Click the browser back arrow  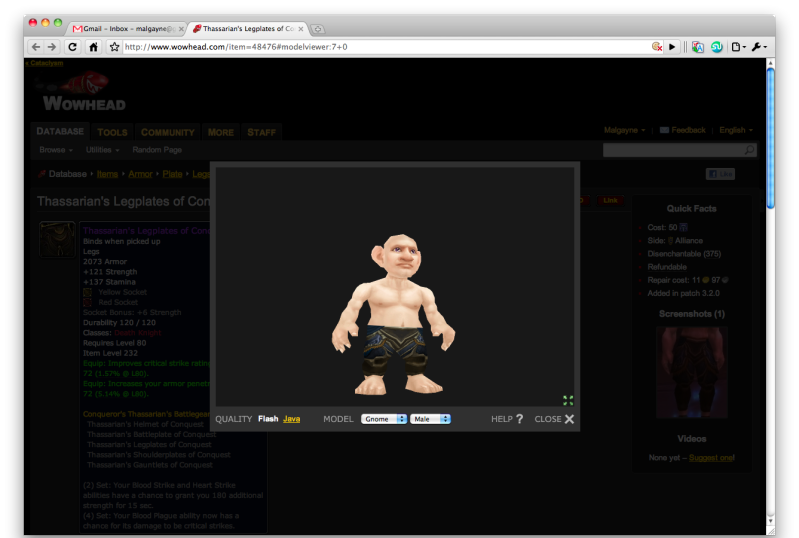pyautogui.click(x=36, y=47)
